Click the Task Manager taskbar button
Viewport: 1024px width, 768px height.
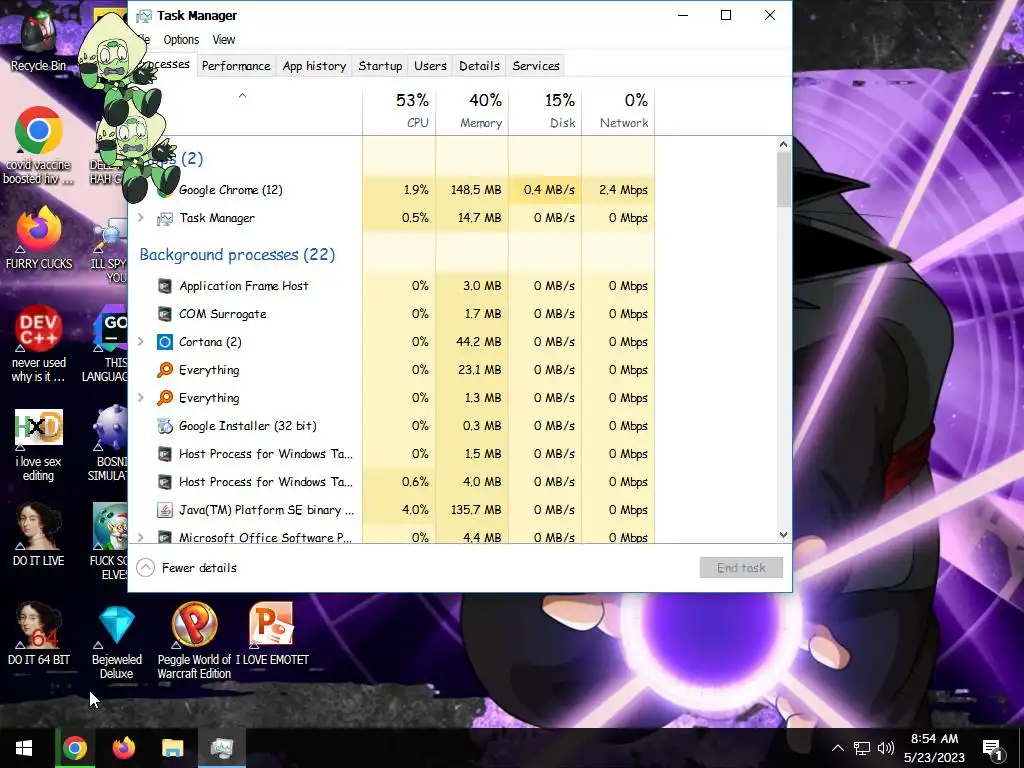pyautogui.click(x=222, y=748)
